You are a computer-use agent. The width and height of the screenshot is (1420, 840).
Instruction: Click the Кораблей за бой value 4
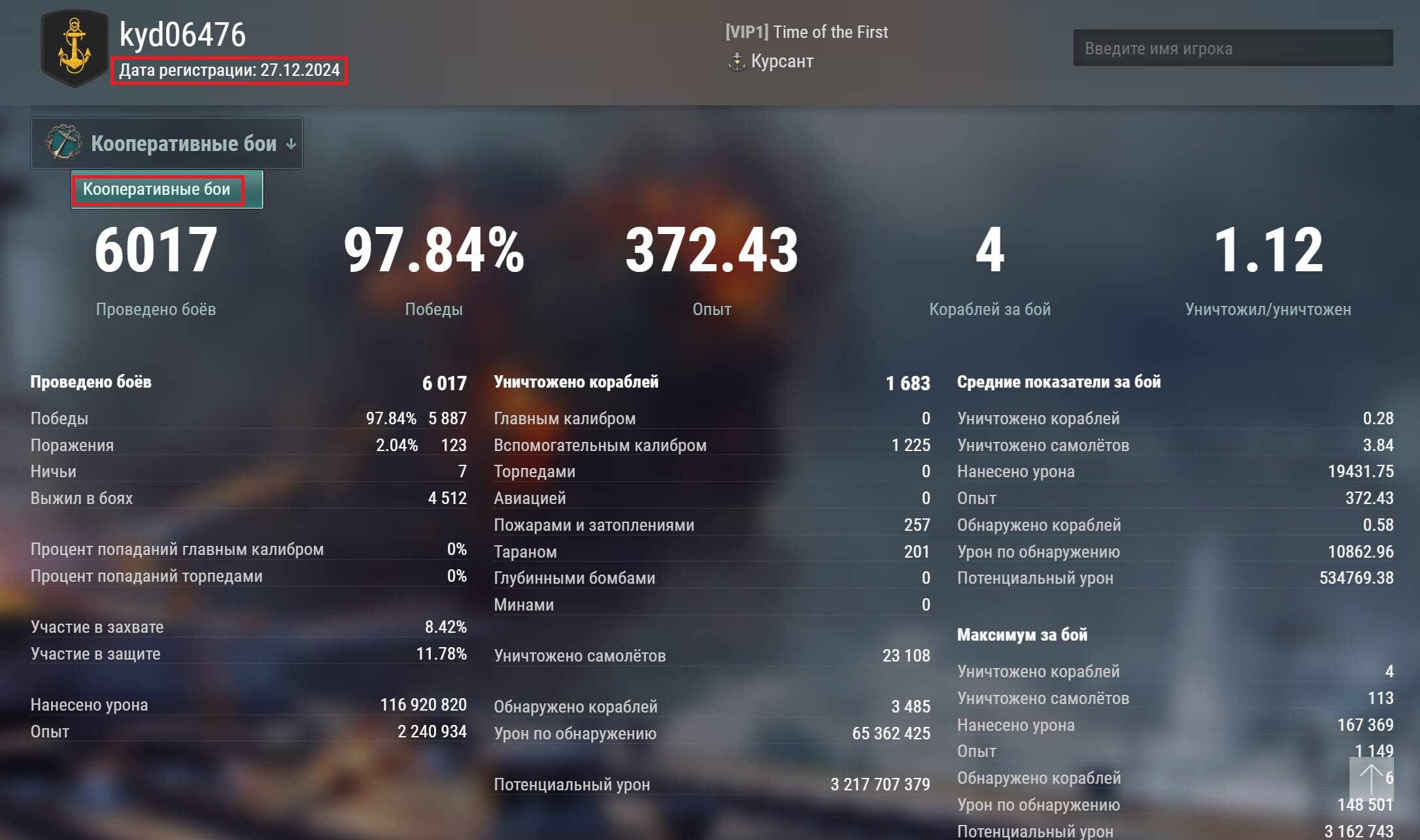(990, 250)
